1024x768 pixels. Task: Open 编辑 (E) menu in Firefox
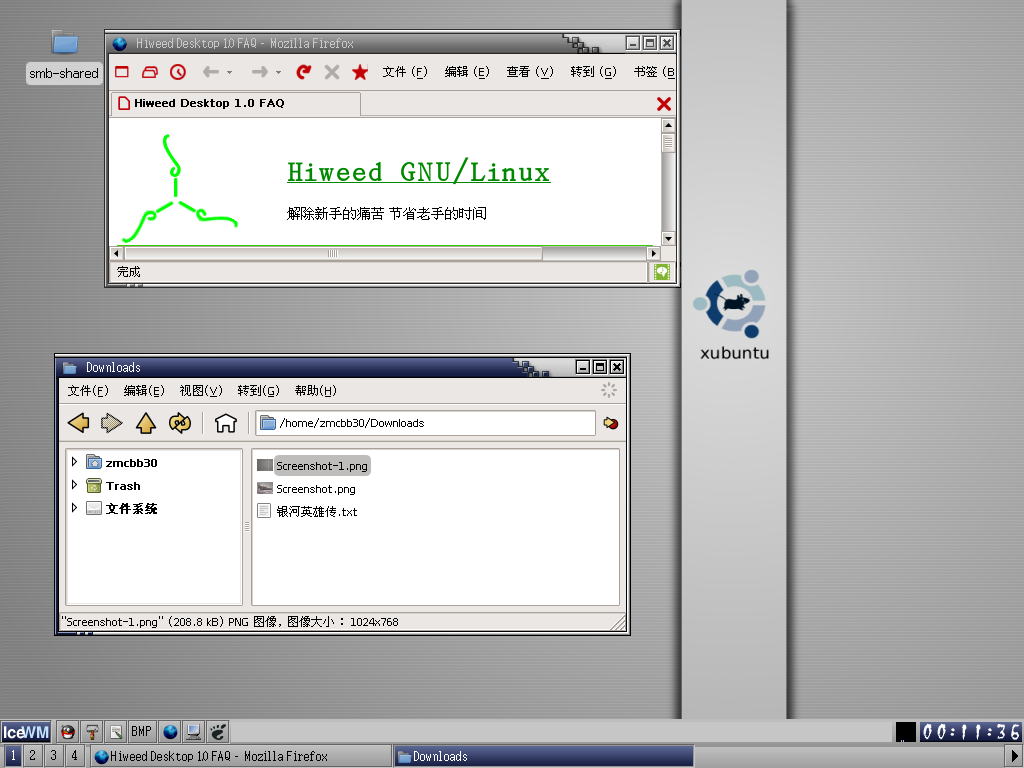[x=467, y=72]
